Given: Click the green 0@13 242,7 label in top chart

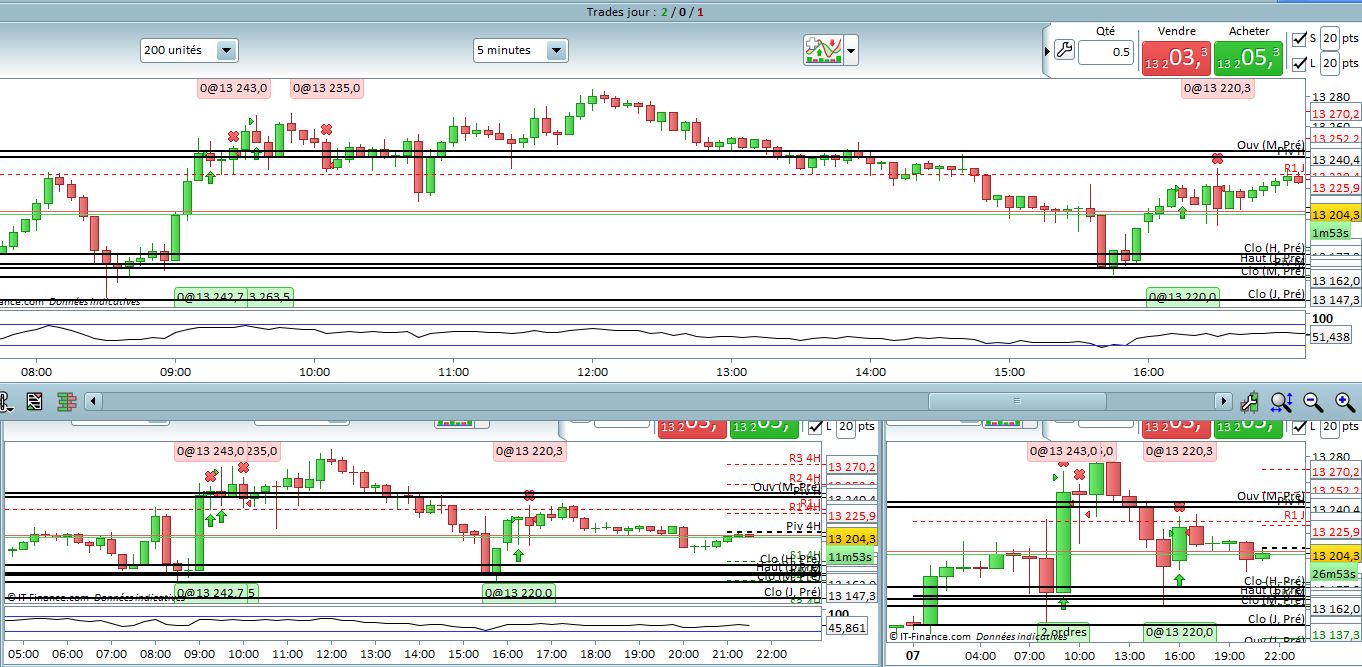Looking at the screenshot, I should [211, 296].
